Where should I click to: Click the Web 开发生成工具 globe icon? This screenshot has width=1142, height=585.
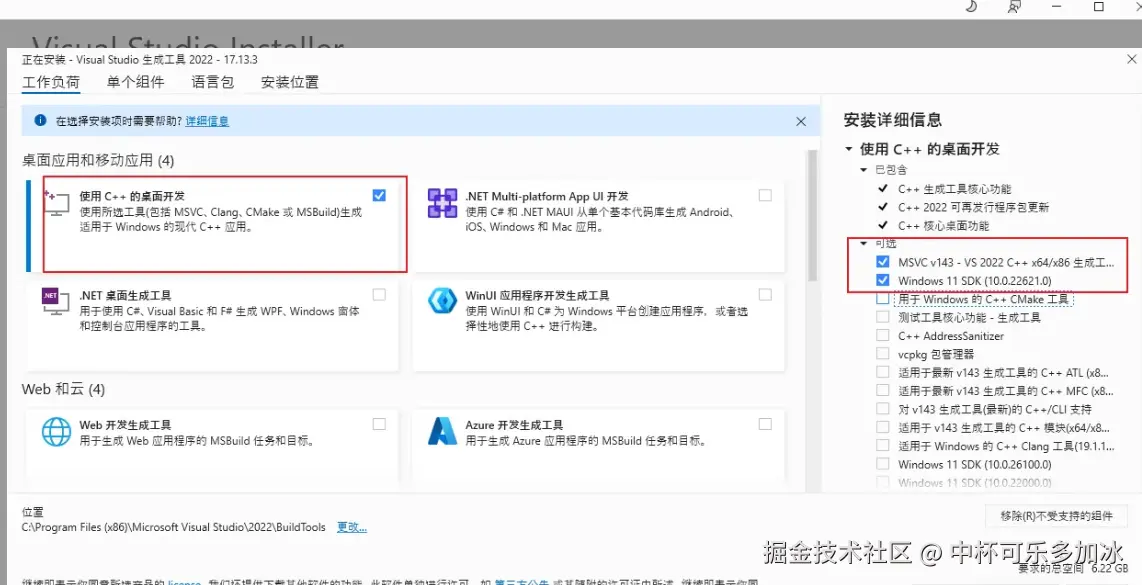click(56, 431)
